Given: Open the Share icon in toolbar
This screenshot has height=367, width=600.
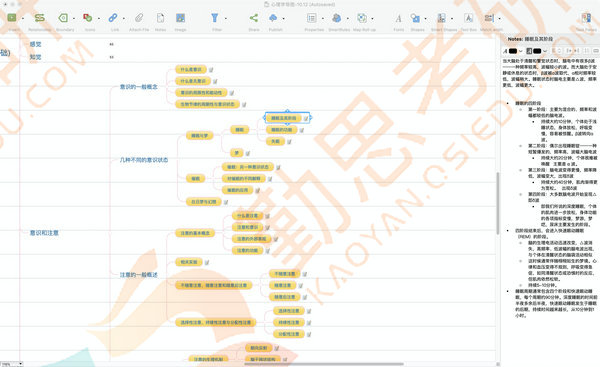Looking at the screenshot, I should point(254,18).
